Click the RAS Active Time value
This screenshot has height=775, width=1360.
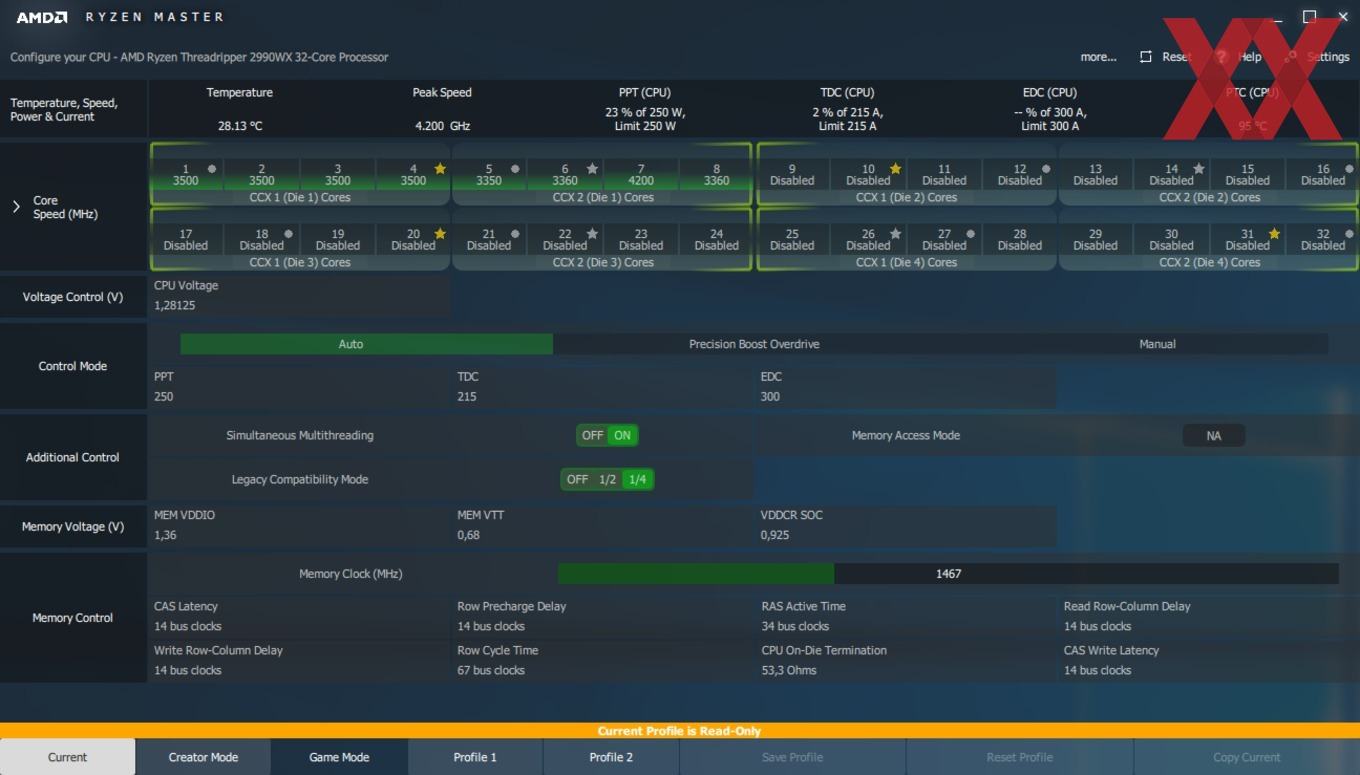click(x=795, y=626)
